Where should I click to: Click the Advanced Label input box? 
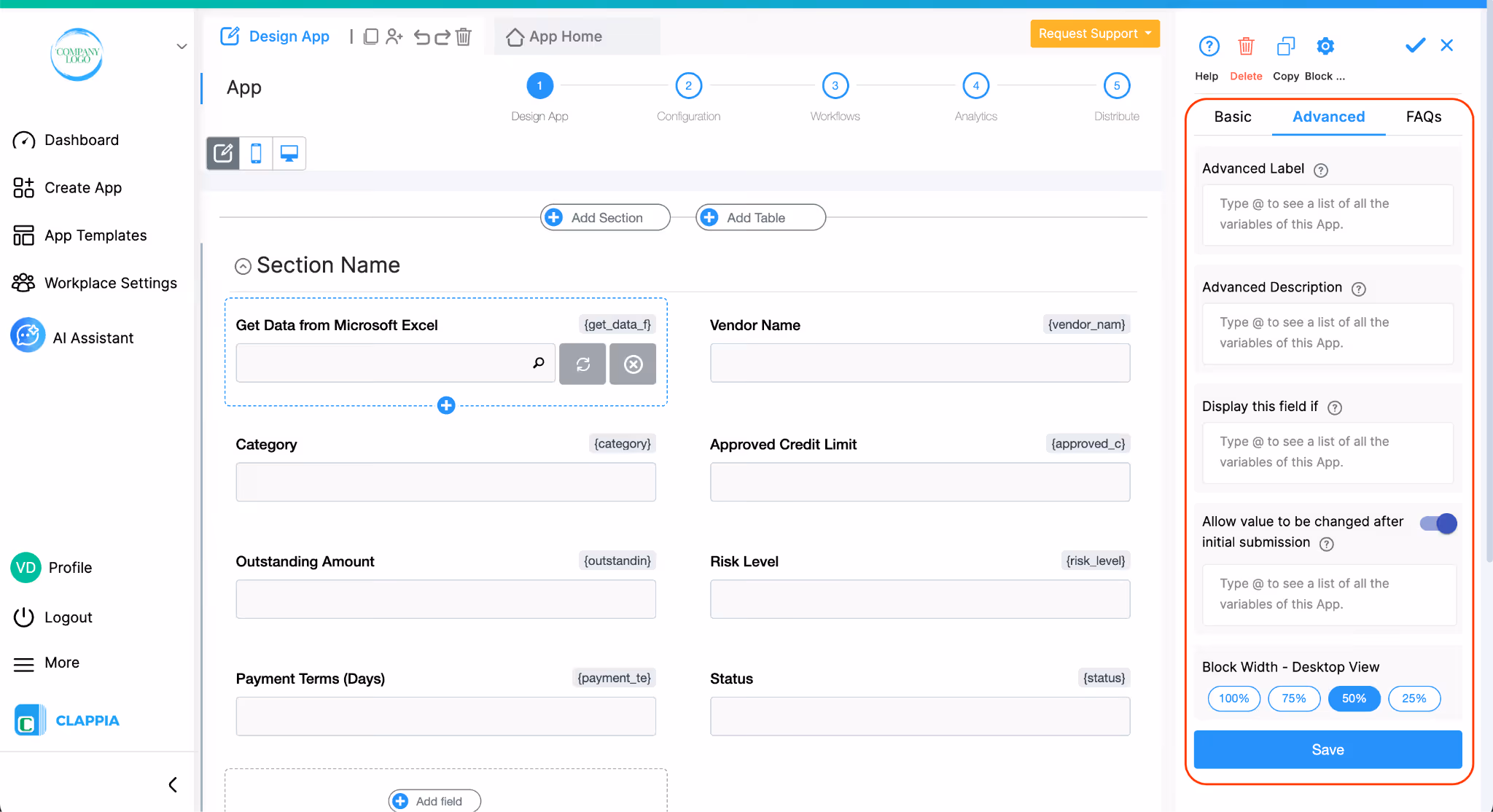point(1328,214)
